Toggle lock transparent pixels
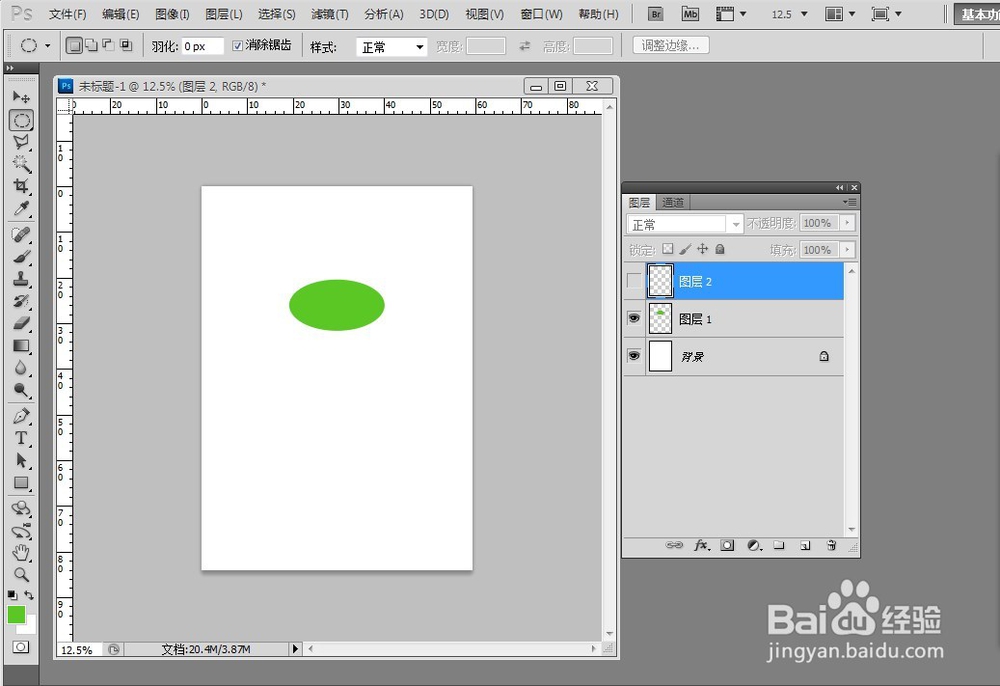The height and width of the screenshot is (686, 1000). [x=668, y=249]
